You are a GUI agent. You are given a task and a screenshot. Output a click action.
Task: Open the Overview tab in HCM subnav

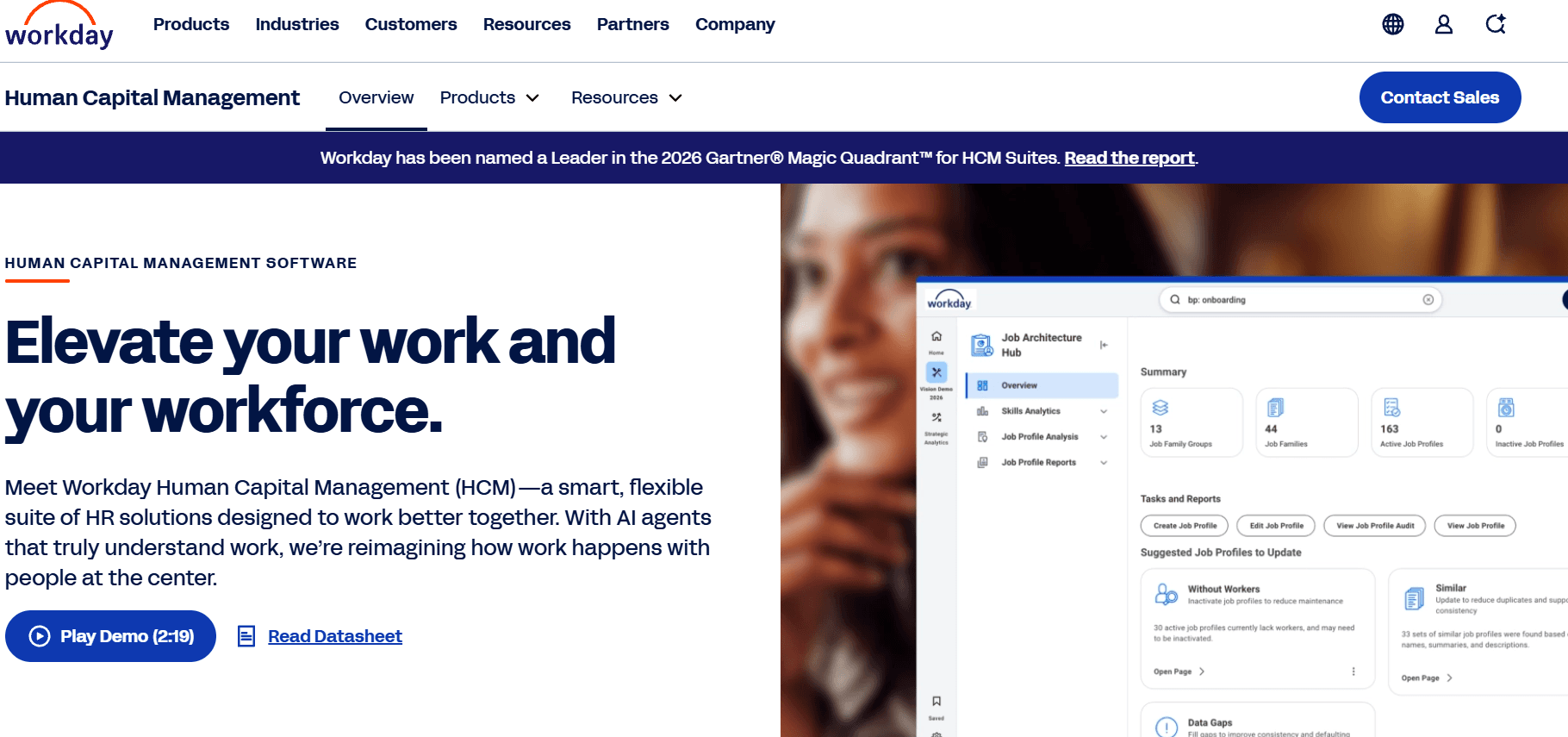point(376,97)
